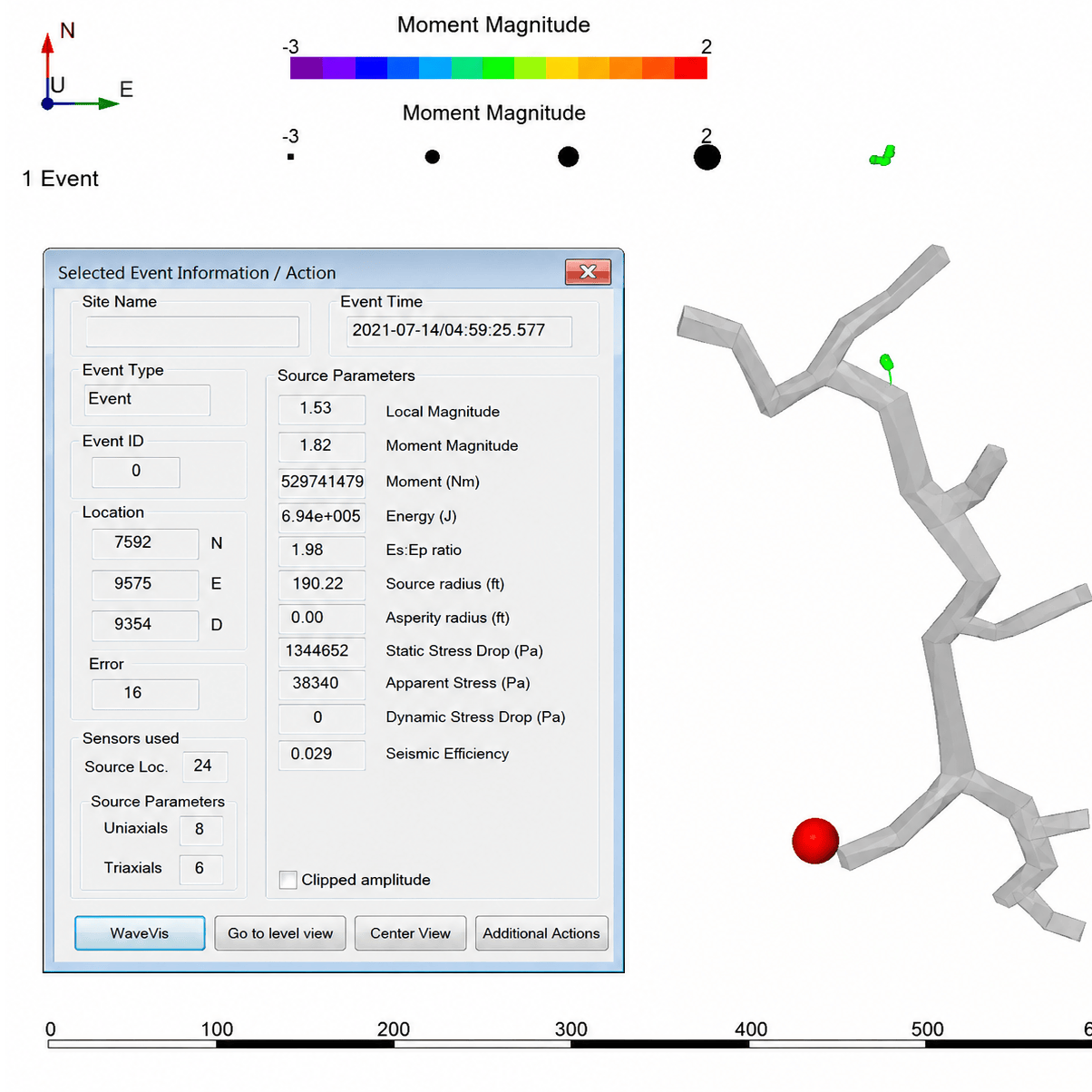
Task: Close the Selected Event Information dialog
Action: pyautogui.click(x=588, y=271)
